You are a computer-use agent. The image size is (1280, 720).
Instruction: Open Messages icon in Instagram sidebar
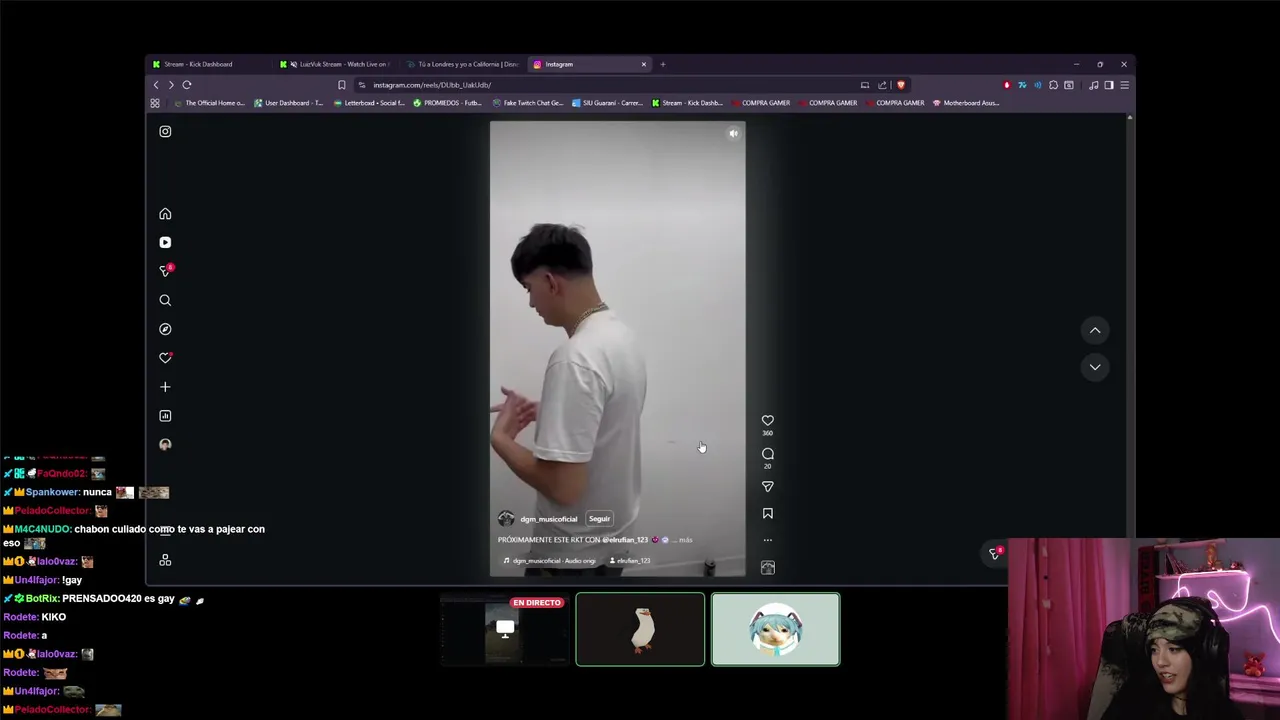166,271
